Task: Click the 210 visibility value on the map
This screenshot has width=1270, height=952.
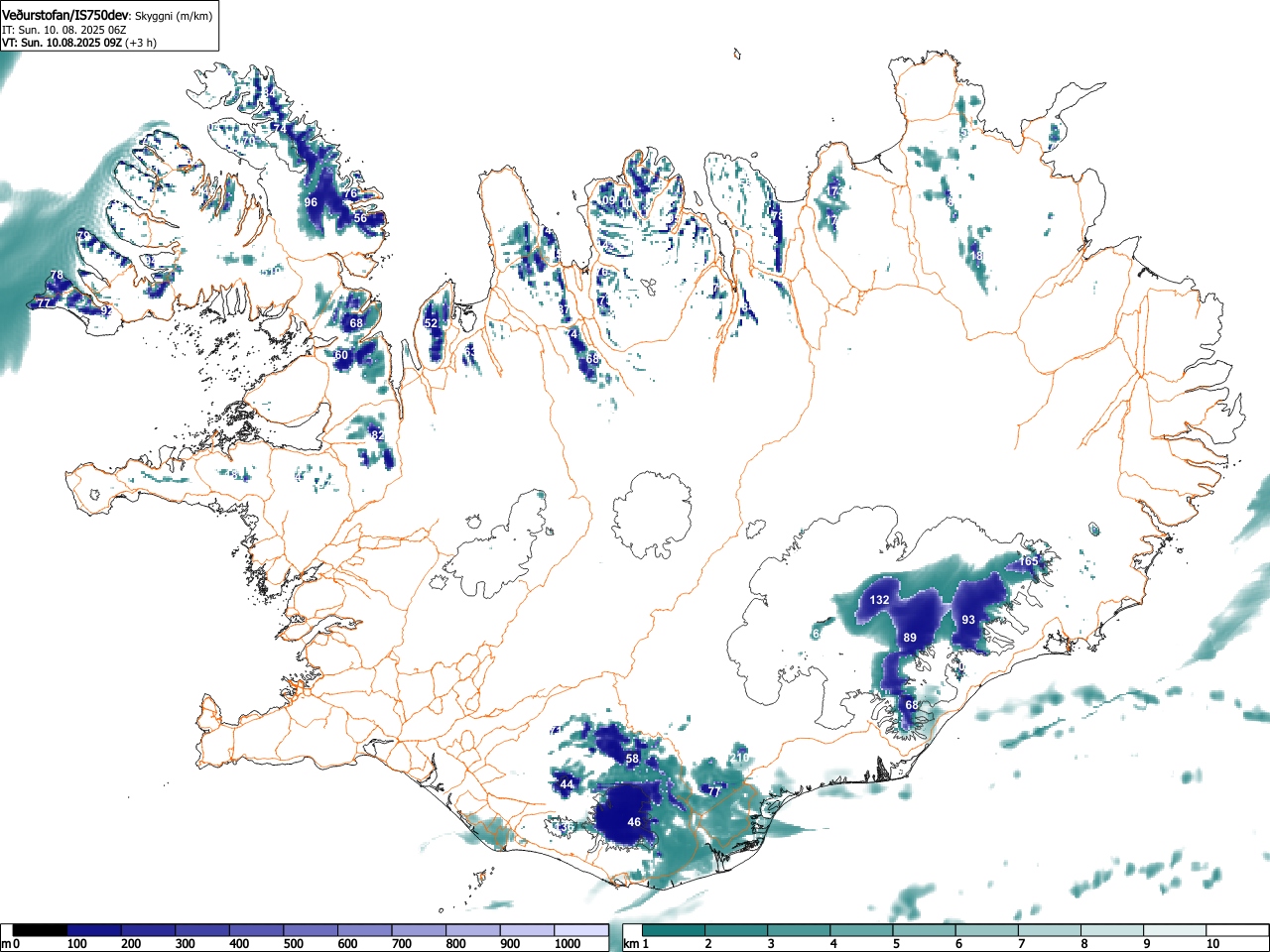Action: pyautogui.click(x=739, y=758)
